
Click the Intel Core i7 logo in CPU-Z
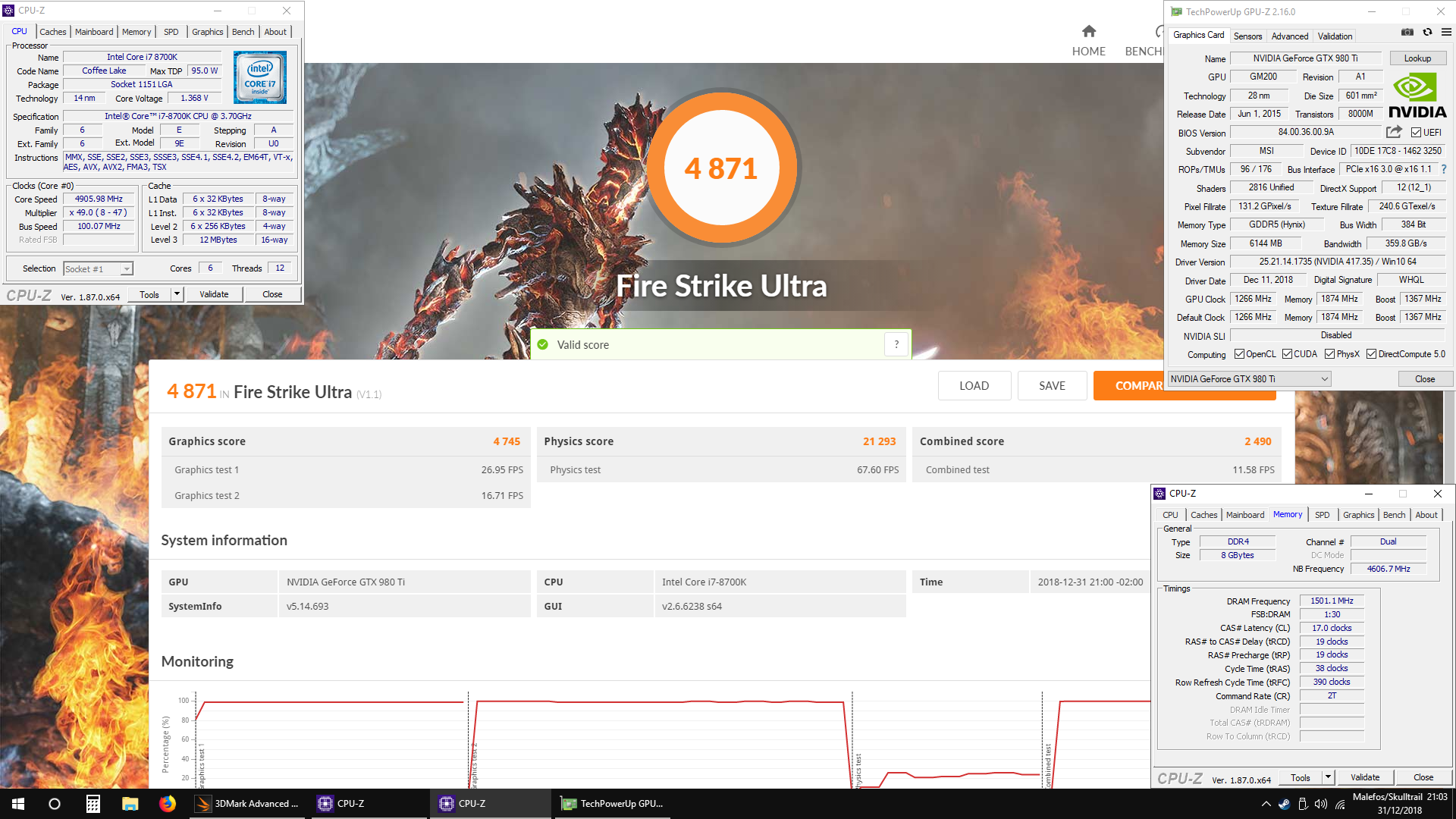(260, 77)
